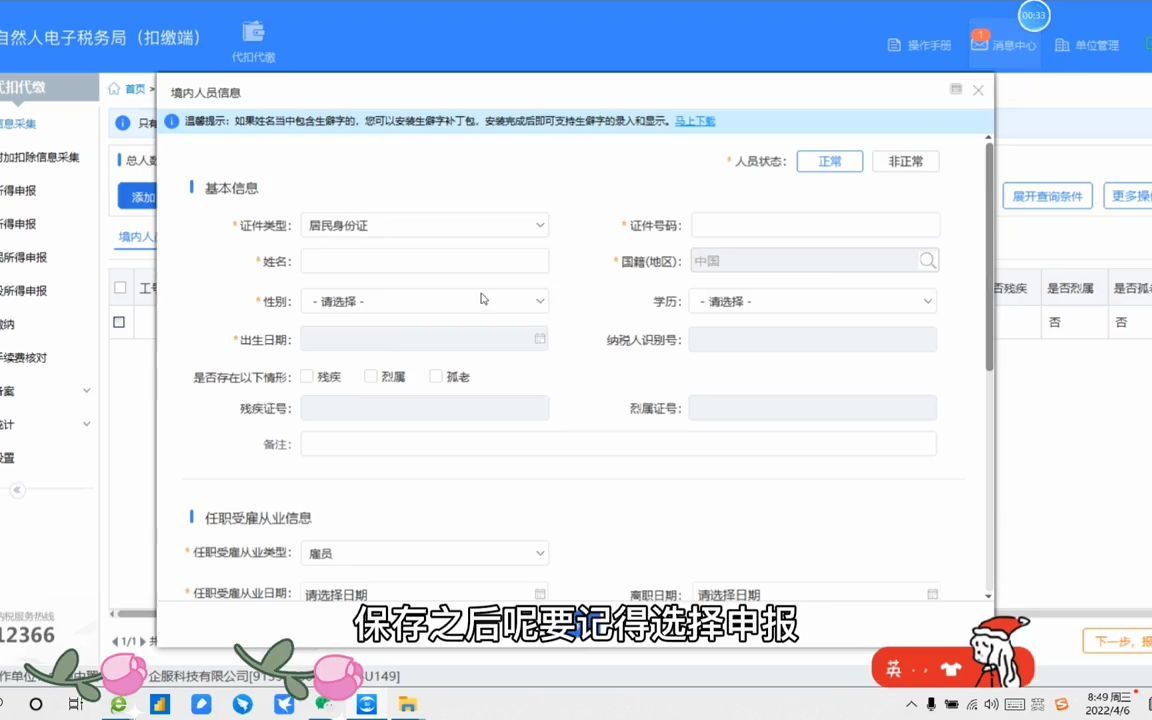Open the 任职受雇从业日期 calendar icon

pyautogui.click(x=539, y=593)
